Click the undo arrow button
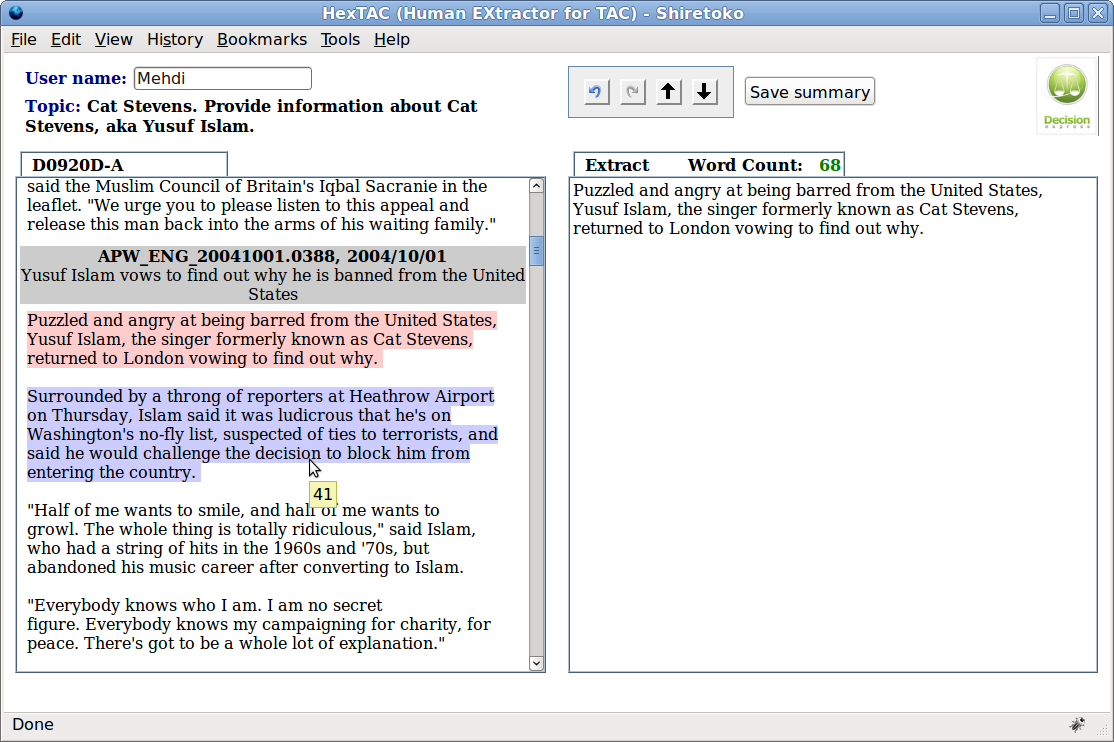The image size is (1114, 742). [x=595, y=92]
